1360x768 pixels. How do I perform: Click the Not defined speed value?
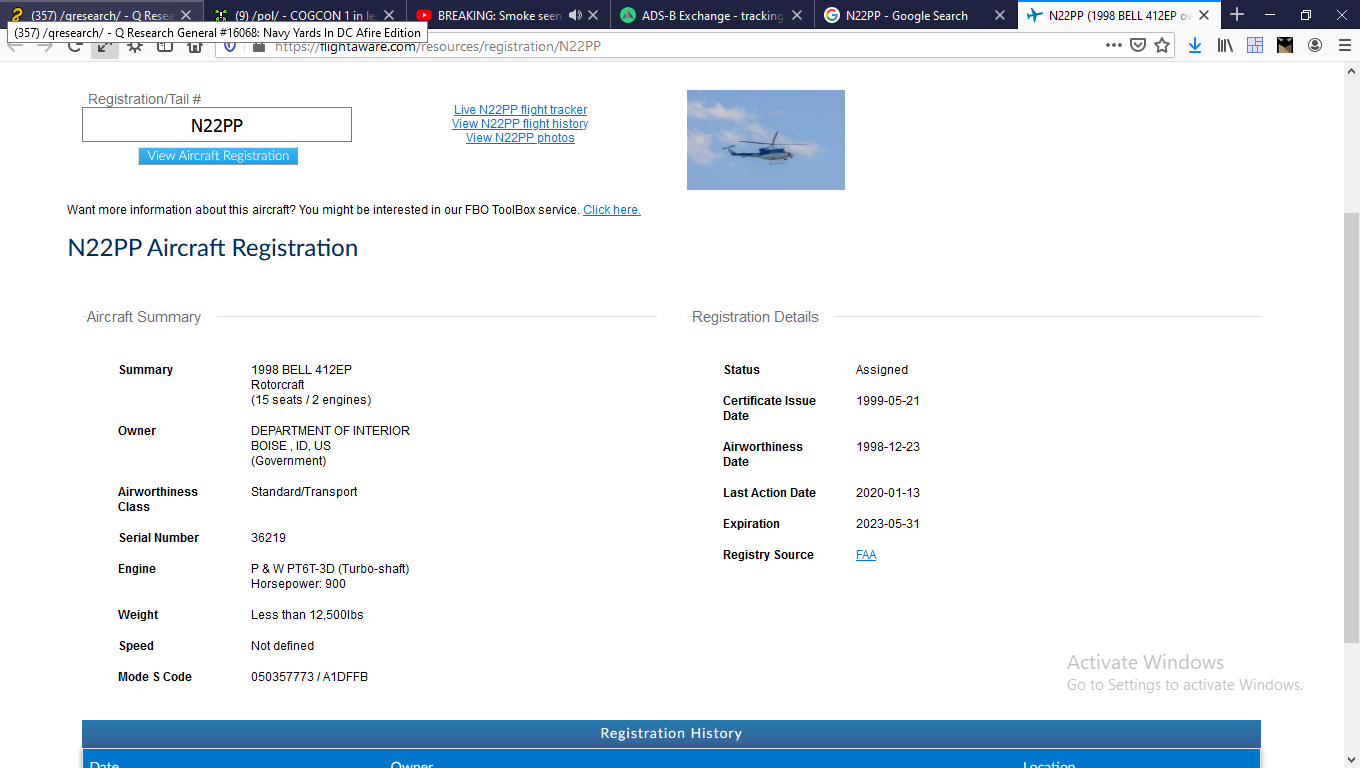tap(282, 646)
